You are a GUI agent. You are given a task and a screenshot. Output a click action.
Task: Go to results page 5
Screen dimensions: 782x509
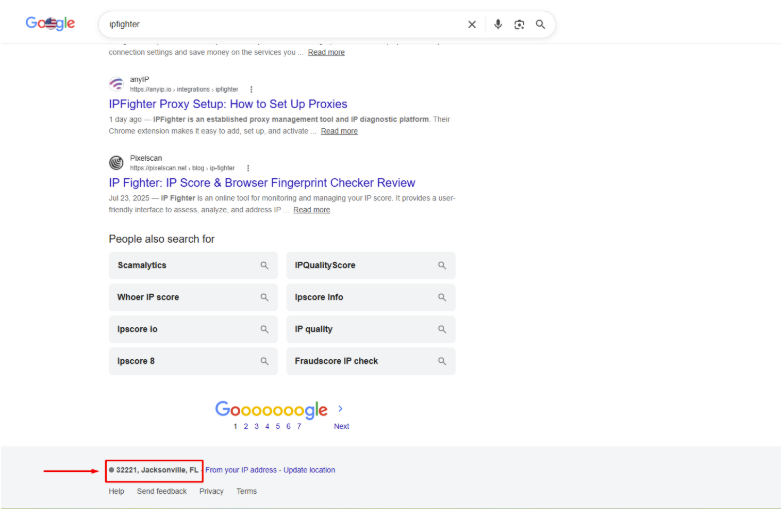click(278, 426)
